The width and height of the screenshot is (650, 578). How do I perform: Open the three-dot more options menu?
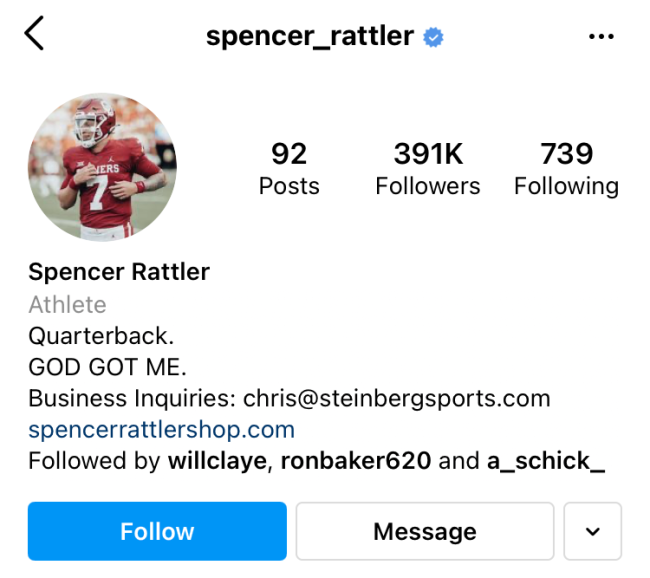[x=601, y=37]
